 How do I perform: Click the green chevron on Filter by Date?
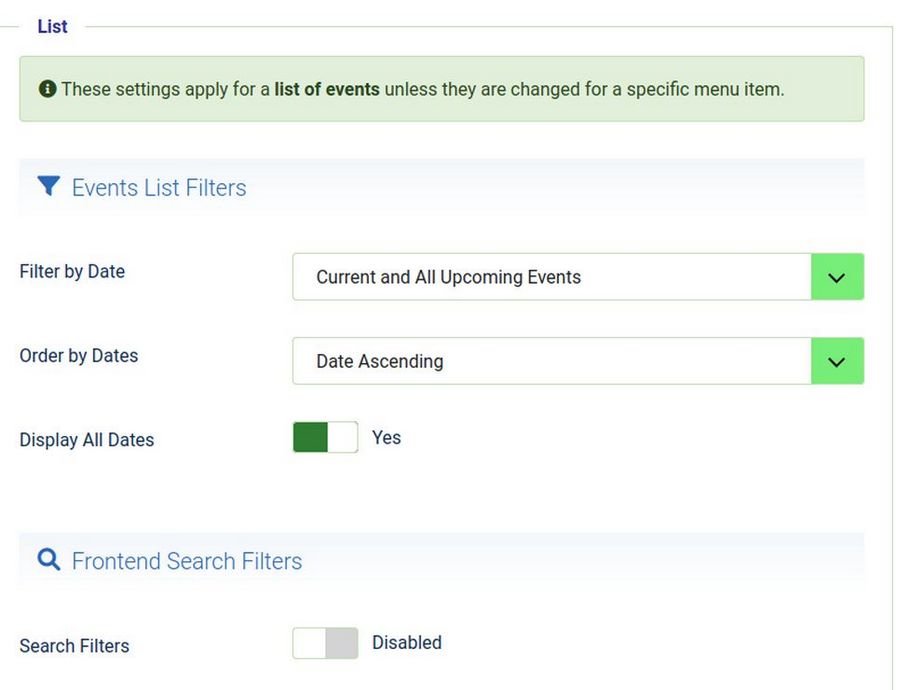click(x=837, y=277)
